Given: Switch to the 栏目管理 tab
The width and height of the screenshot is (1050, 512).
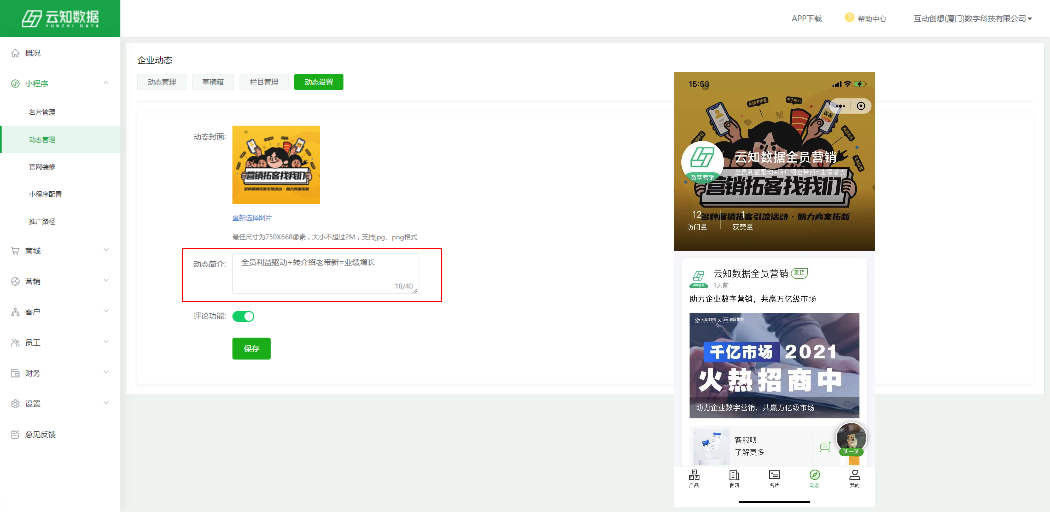Looking at the screenshot, I should 264,82.
